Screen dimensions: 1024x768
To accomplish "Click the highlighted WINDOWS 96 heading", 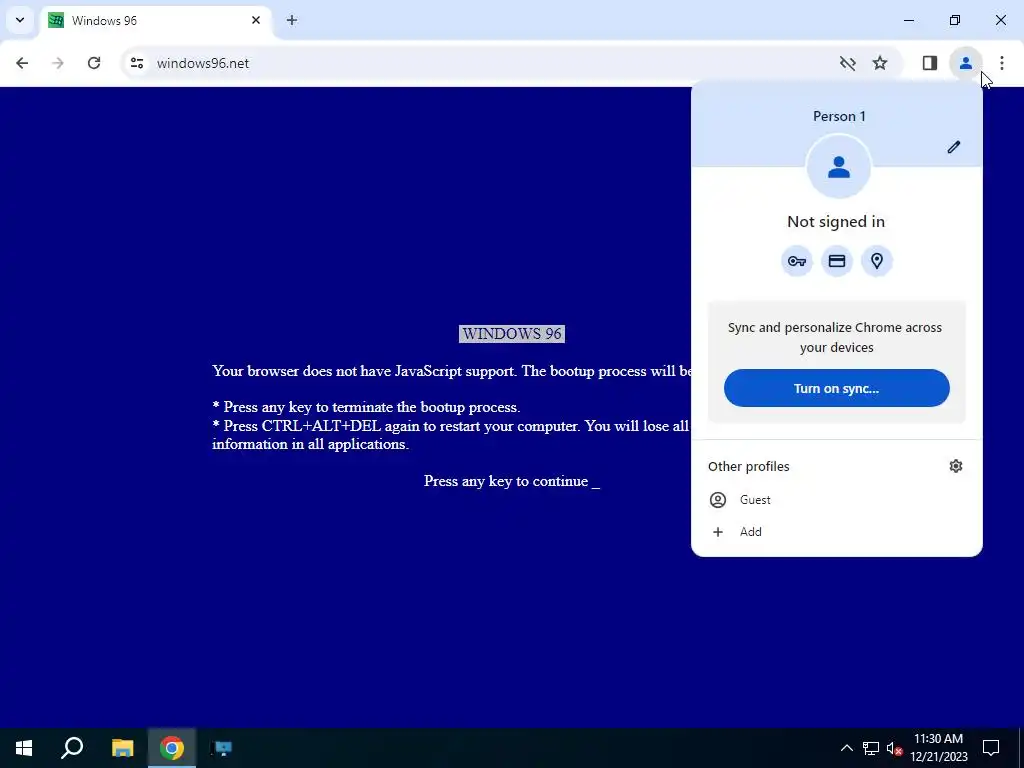I will coord(512,334).
